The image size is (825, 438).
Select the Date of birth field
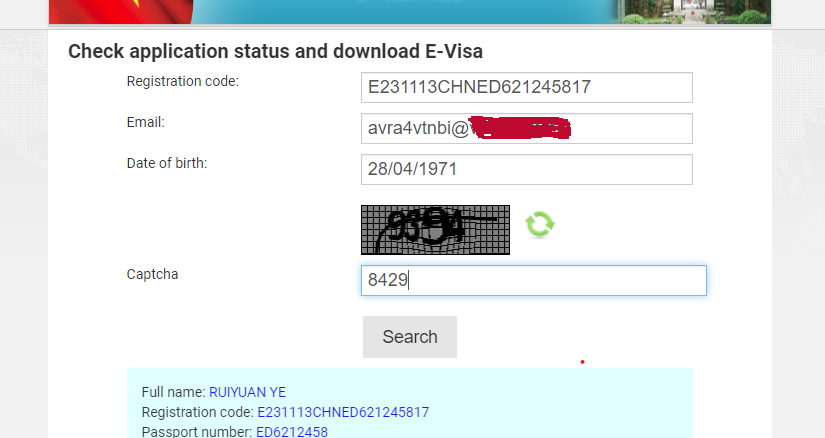pyautogui.click(x=527, y=170)
